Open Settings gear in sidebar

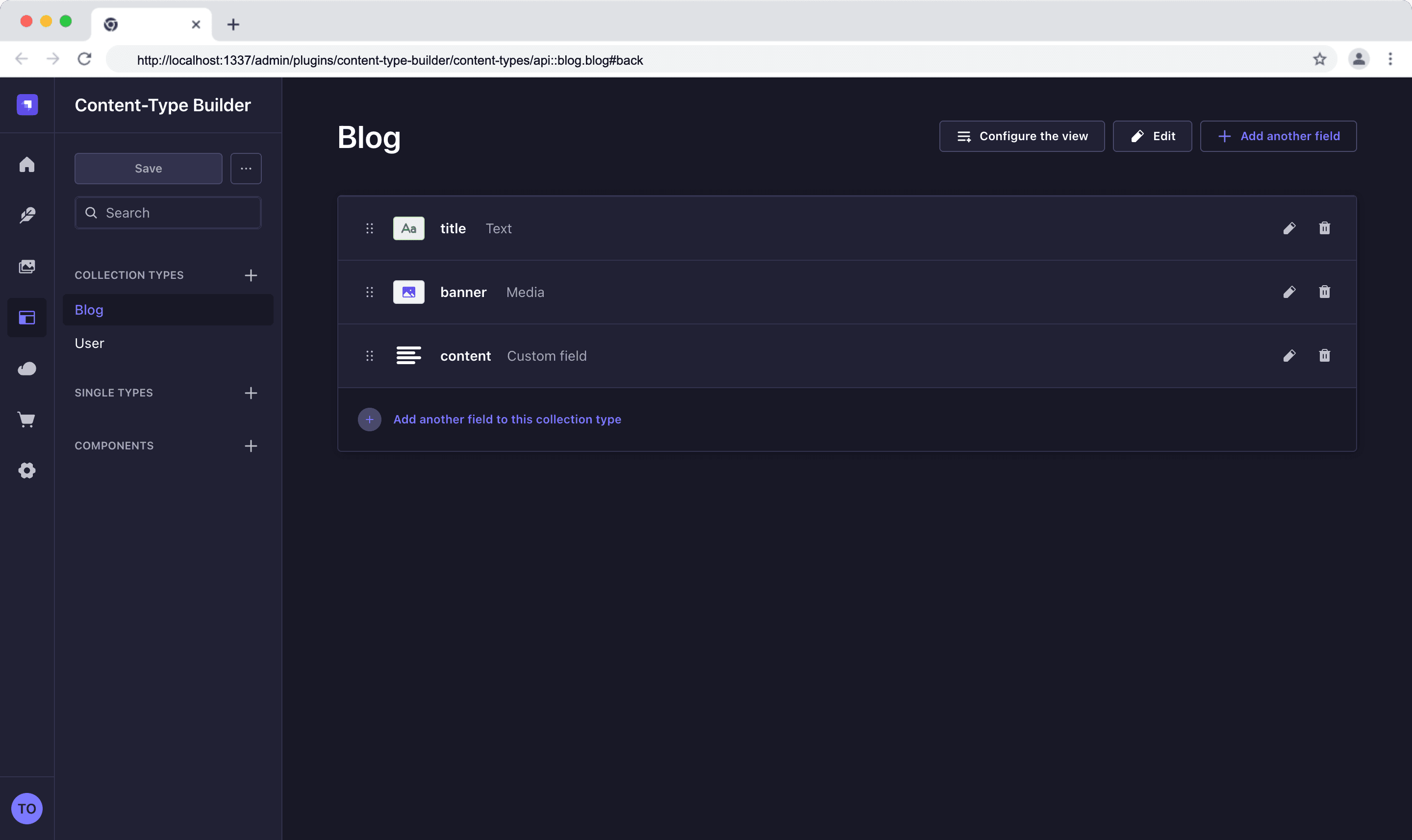(26, 470)
